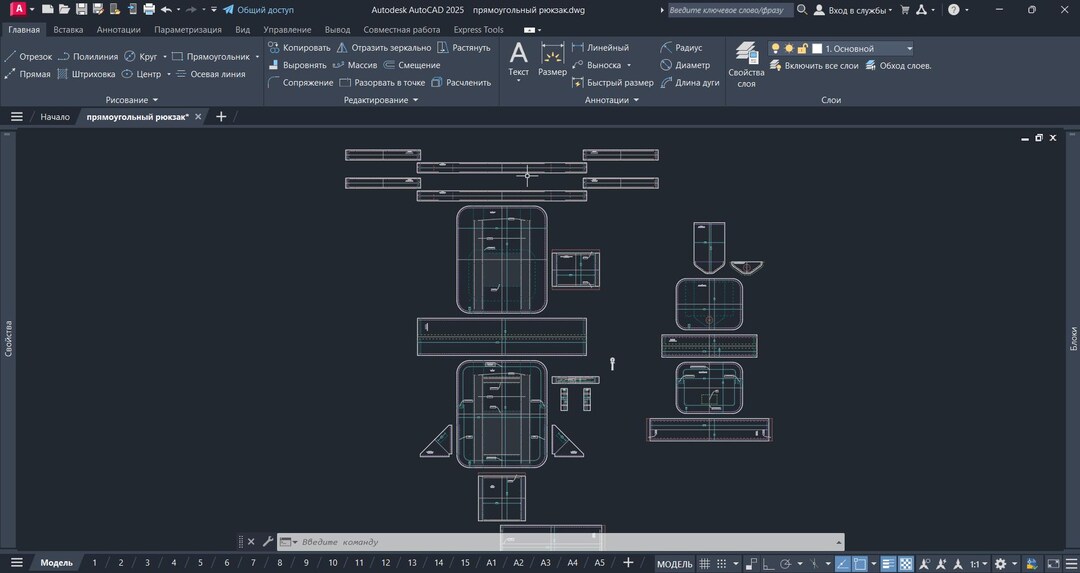Select the Текст text tool
The height and width of the screenshot is (573, 1080).
(519, 59)
